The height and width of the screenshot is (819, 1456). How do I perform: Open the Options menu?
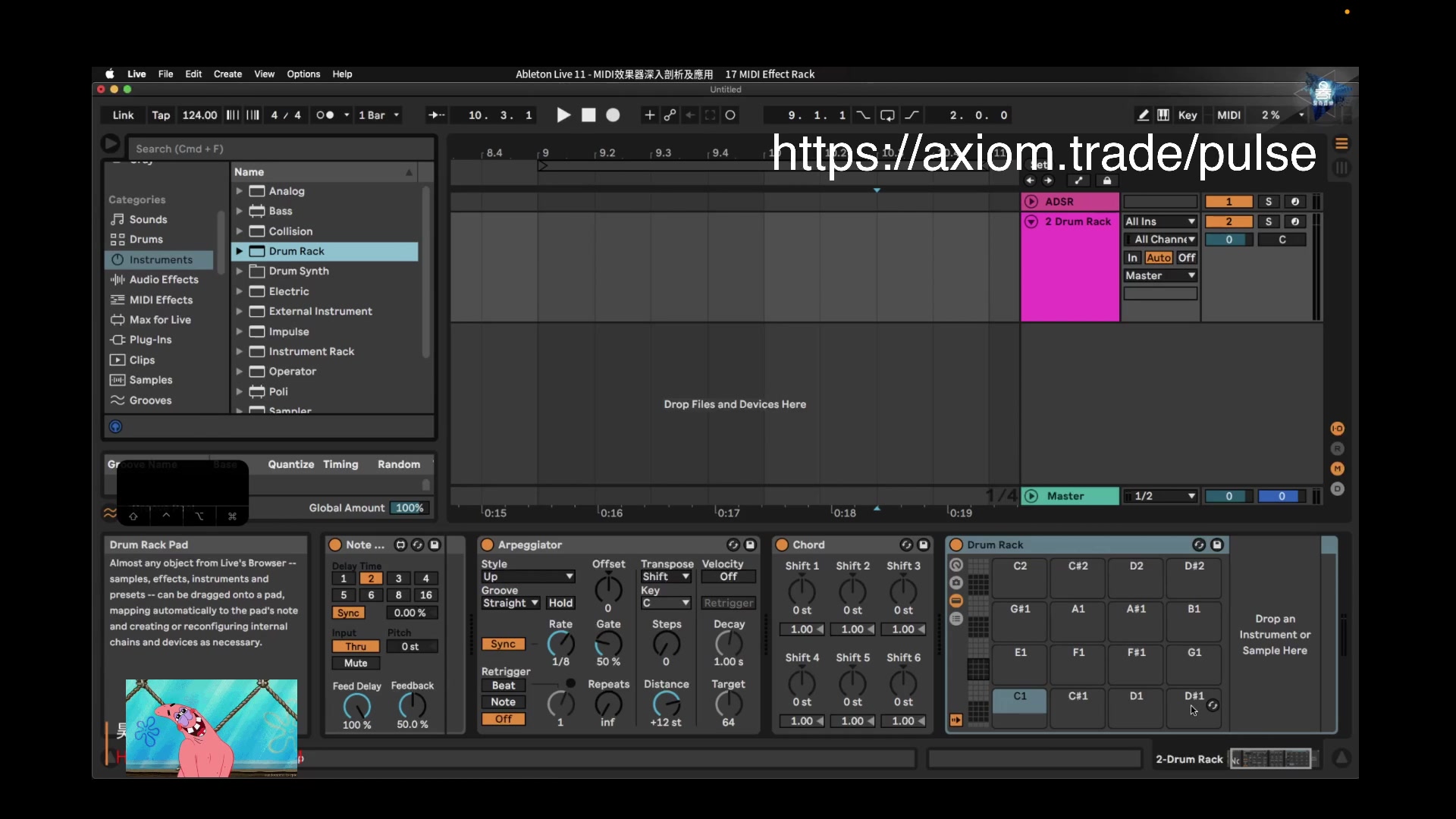(x=303, y=74)
